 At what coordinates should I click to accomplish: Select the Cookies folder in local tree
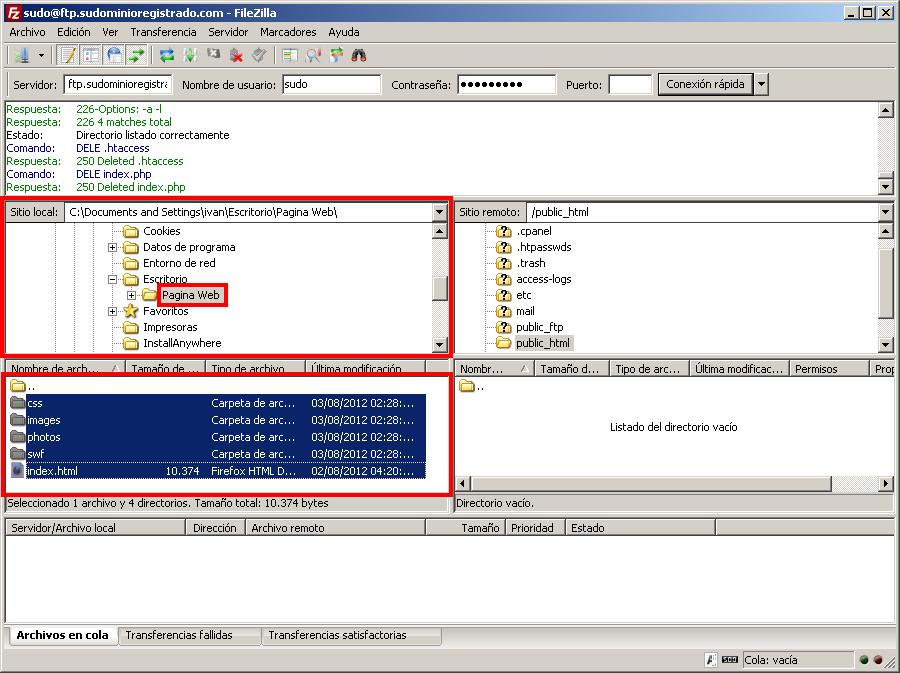pos(161,231)
